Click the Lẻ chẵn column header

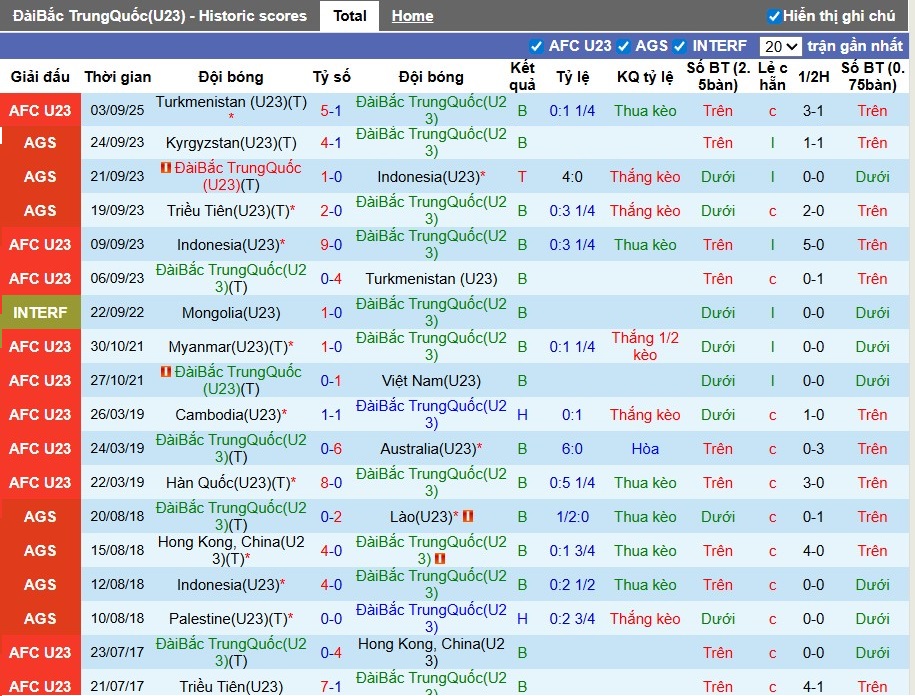tap(773, 76)
